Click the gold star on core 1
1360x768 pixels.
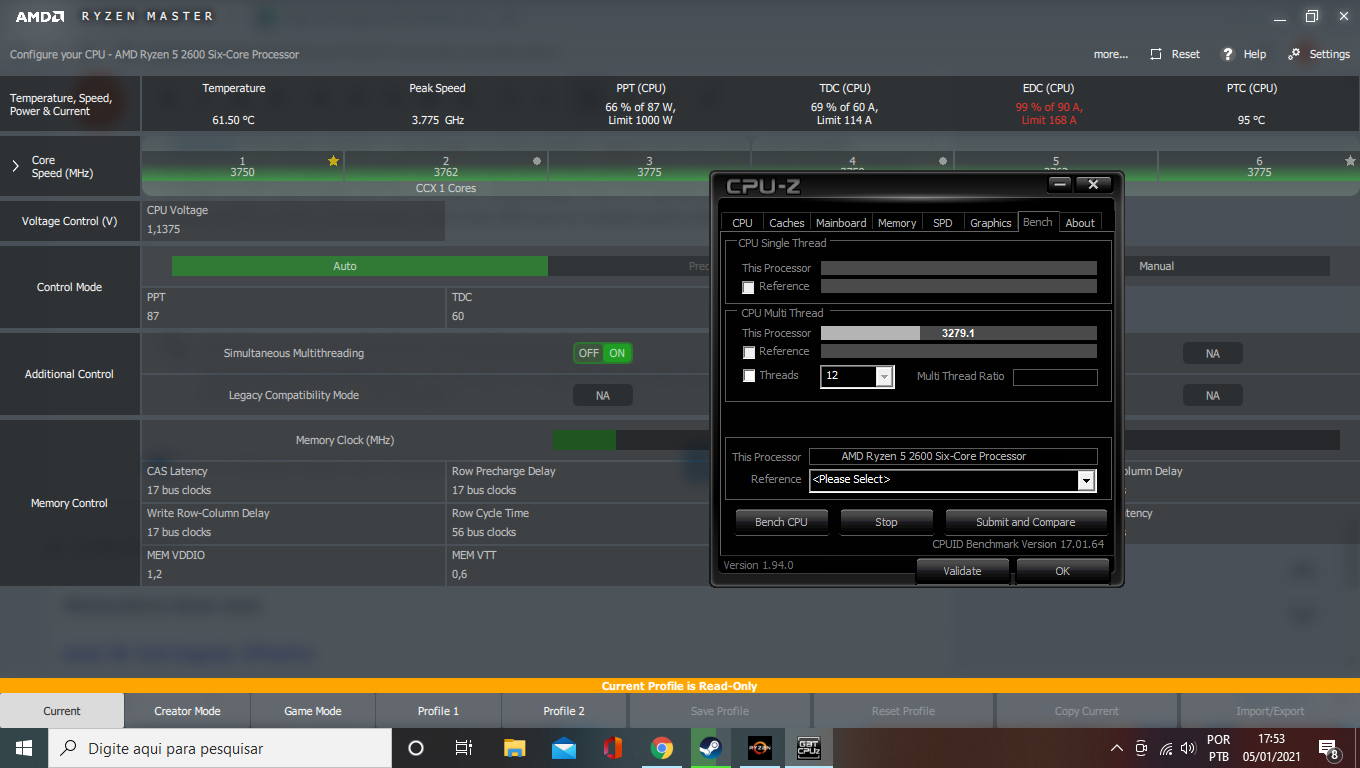[333, 161]
